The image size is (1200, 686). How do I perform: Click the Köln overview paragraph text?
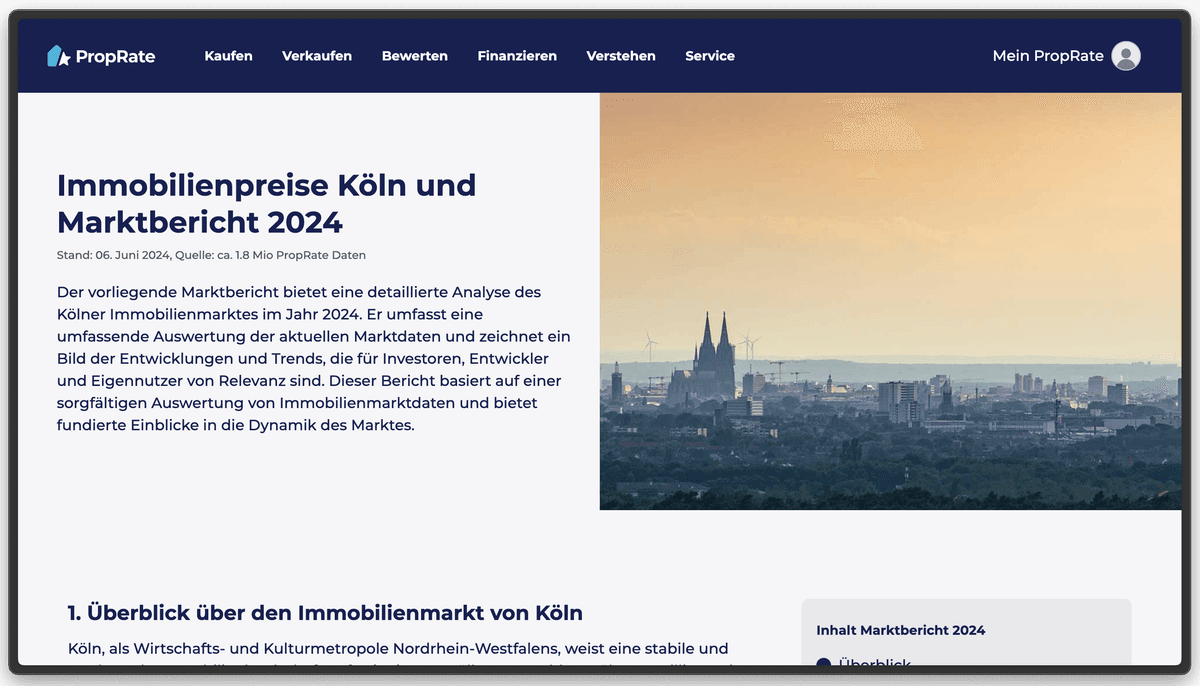coord(398,649)
